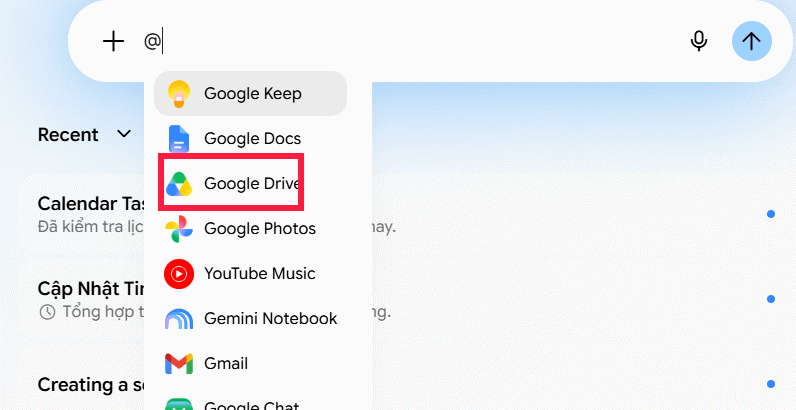
Task: Open the Creating a s… recent chat
Action: click(91, 385)
